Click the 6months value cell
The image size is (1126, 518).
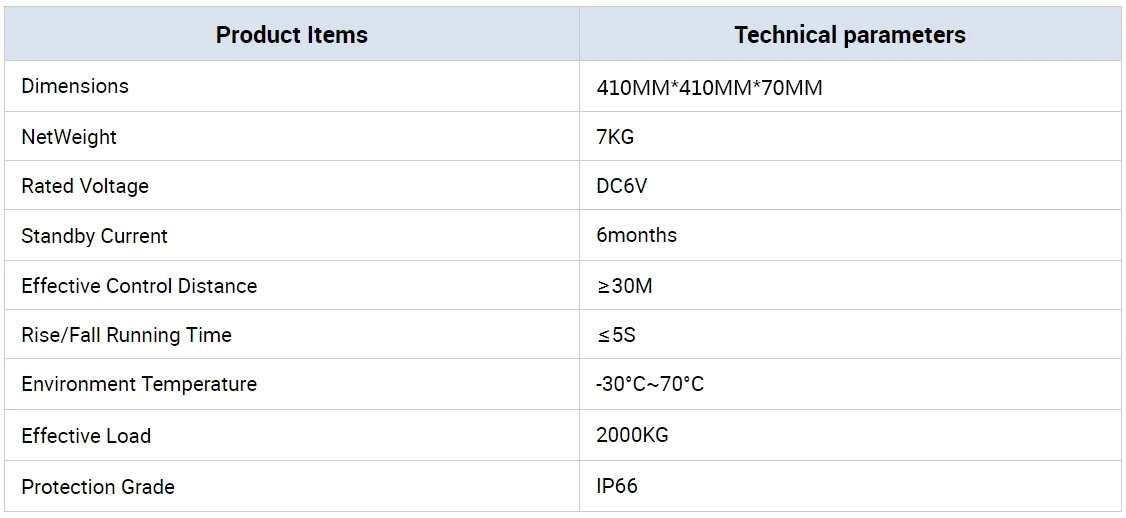pyautogui.click(x=636, y=235)
